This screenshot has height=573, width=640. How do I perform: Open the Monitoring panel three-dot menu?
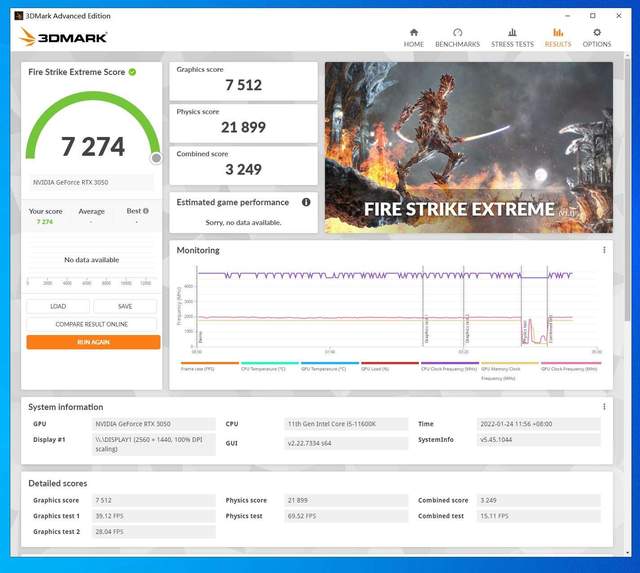point(604,250)
